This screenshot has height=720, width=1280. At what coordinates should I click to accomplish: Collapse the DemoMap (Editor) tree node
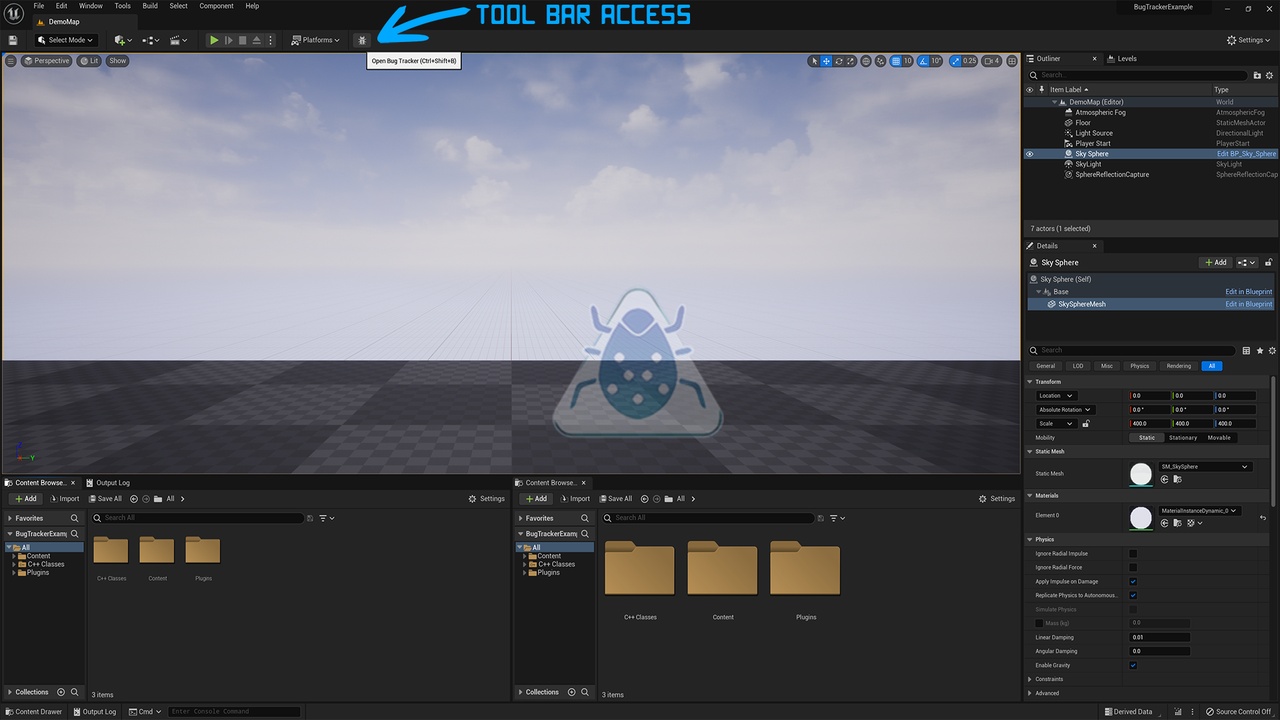[x=1054, y=102]
